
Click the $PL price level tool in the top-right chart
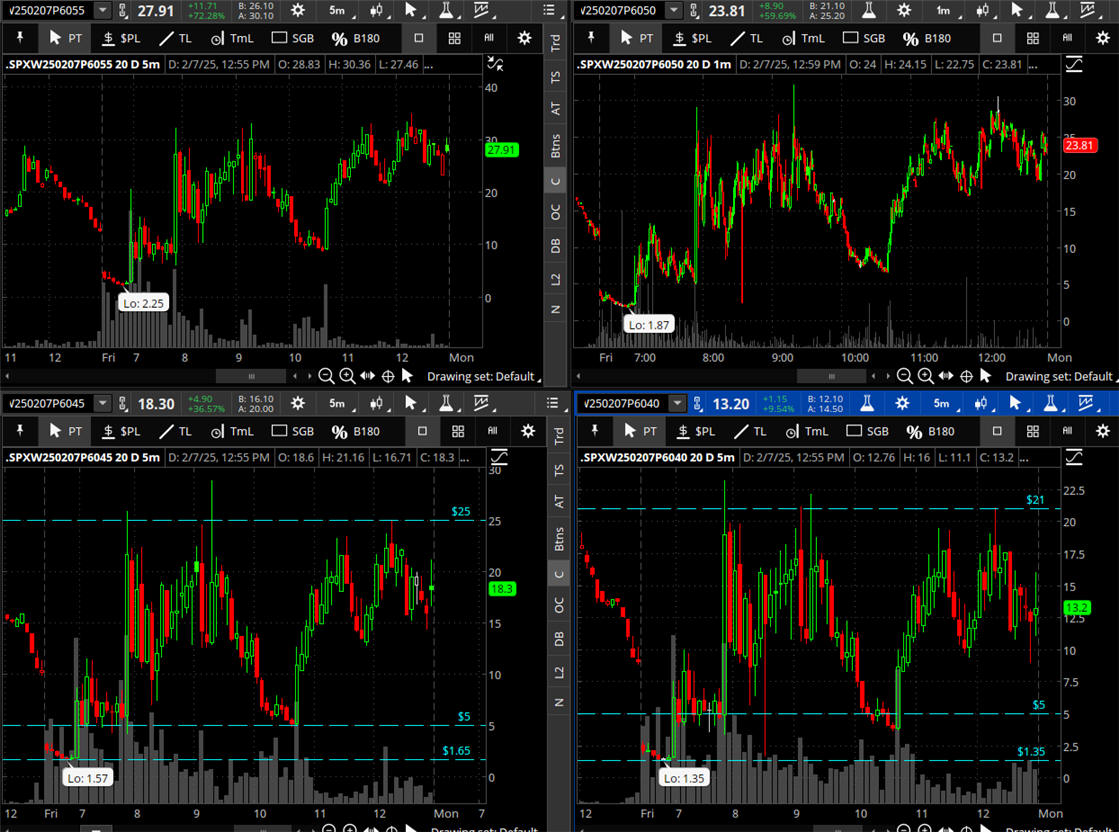pos(693,38)
